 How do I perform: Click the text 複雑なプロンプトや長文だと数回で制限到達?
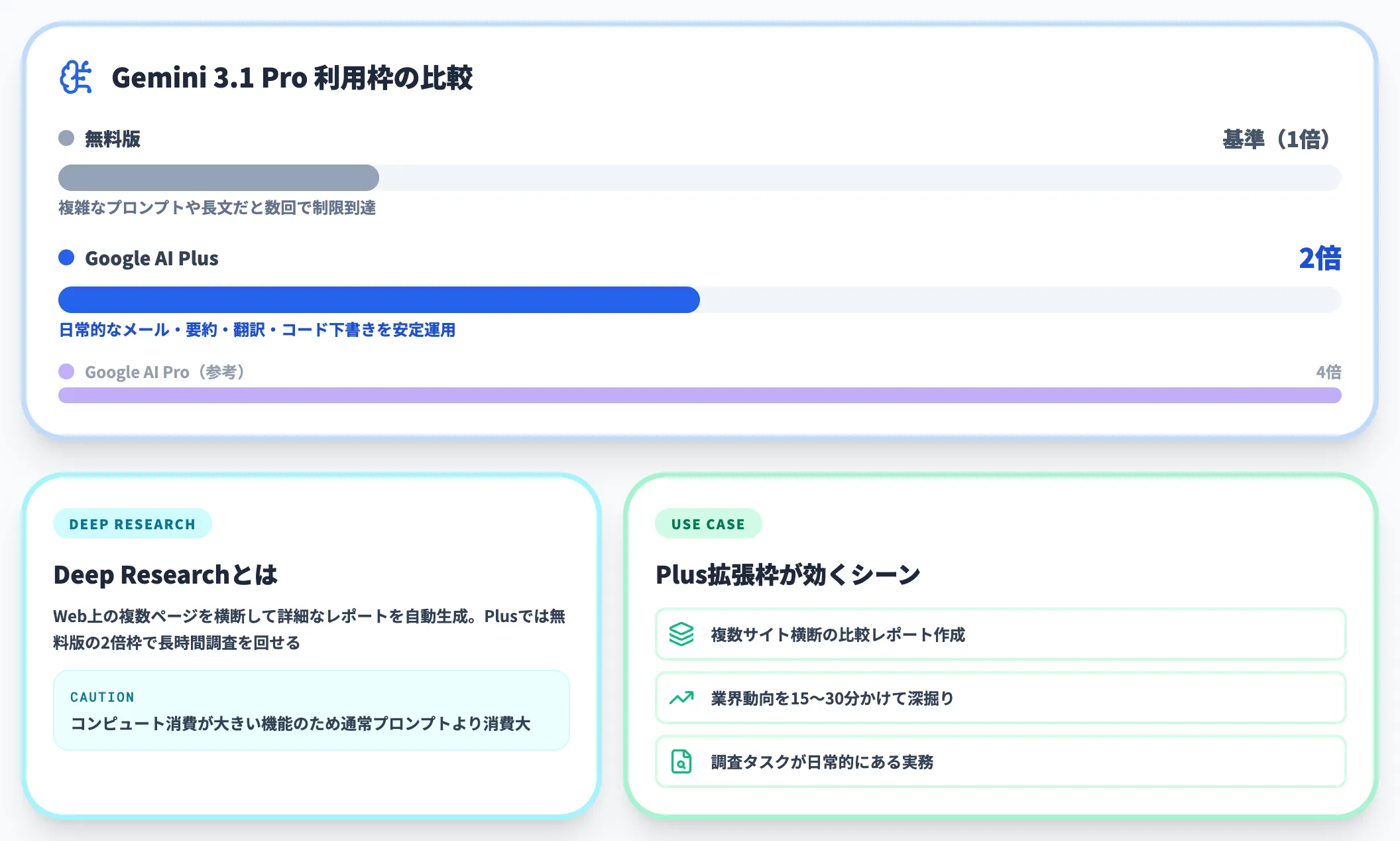pos(217,208)
